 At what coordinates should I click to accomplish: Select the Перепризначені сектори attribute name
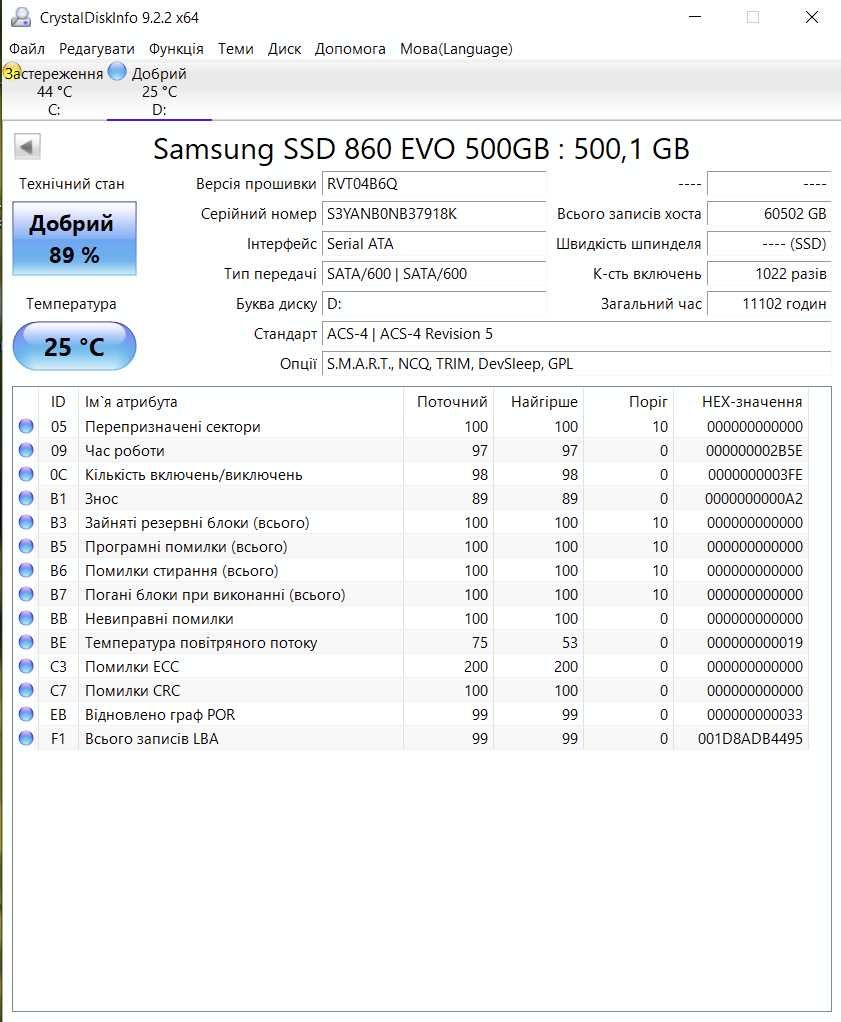(173, 427)
